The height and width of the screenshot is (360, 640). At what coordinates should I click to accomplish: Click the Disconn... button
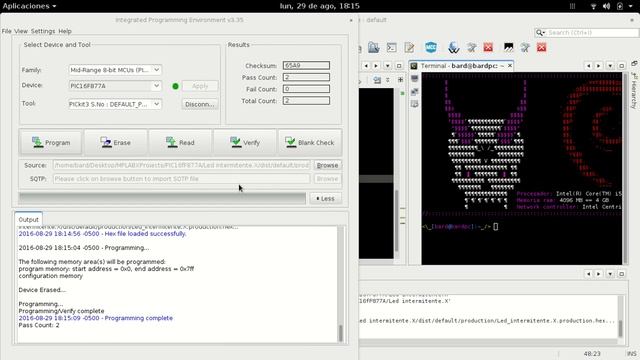200,104
